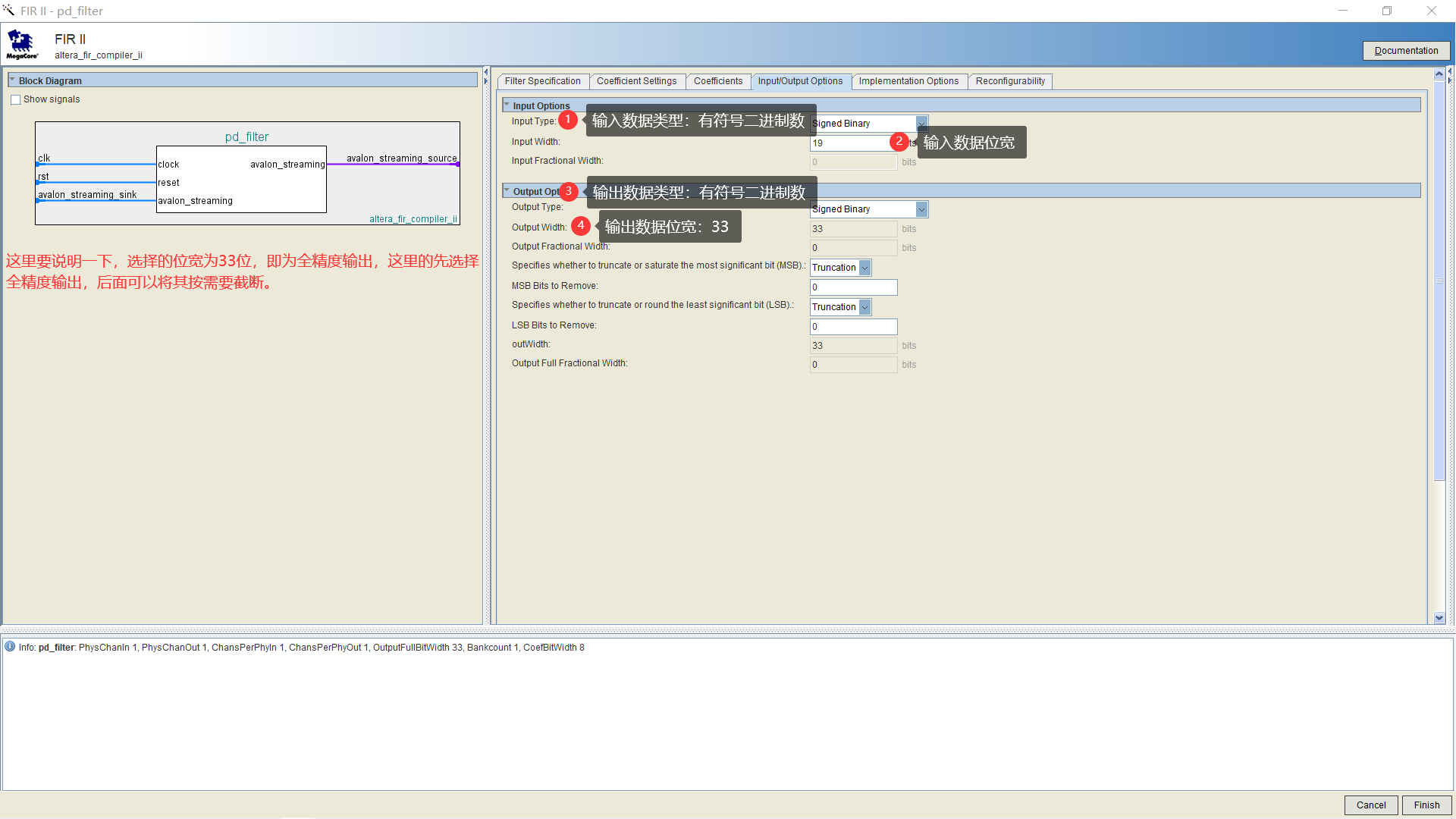Switch to the Filter Specification tab
1456x819 pixels.
click(543, 81)
